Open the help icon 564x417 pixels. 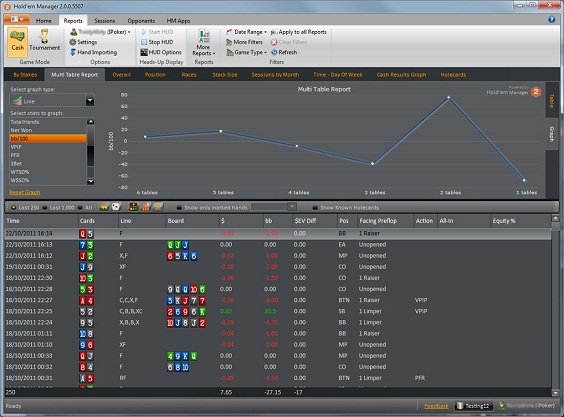pyautogui.click(x=551, y=19)
